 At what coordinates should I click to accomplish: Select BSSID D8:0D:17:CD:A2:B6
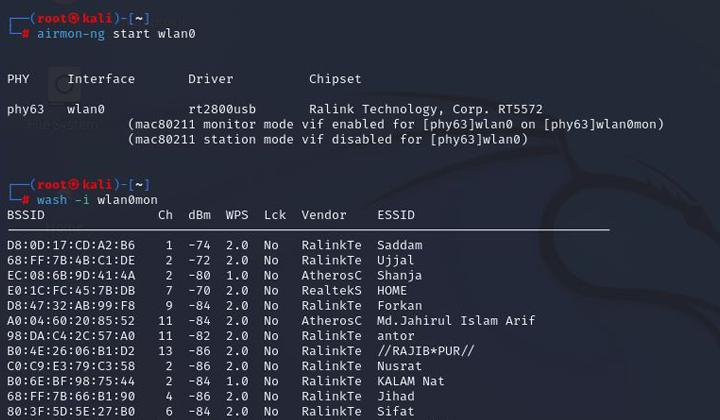pos(71,245)
